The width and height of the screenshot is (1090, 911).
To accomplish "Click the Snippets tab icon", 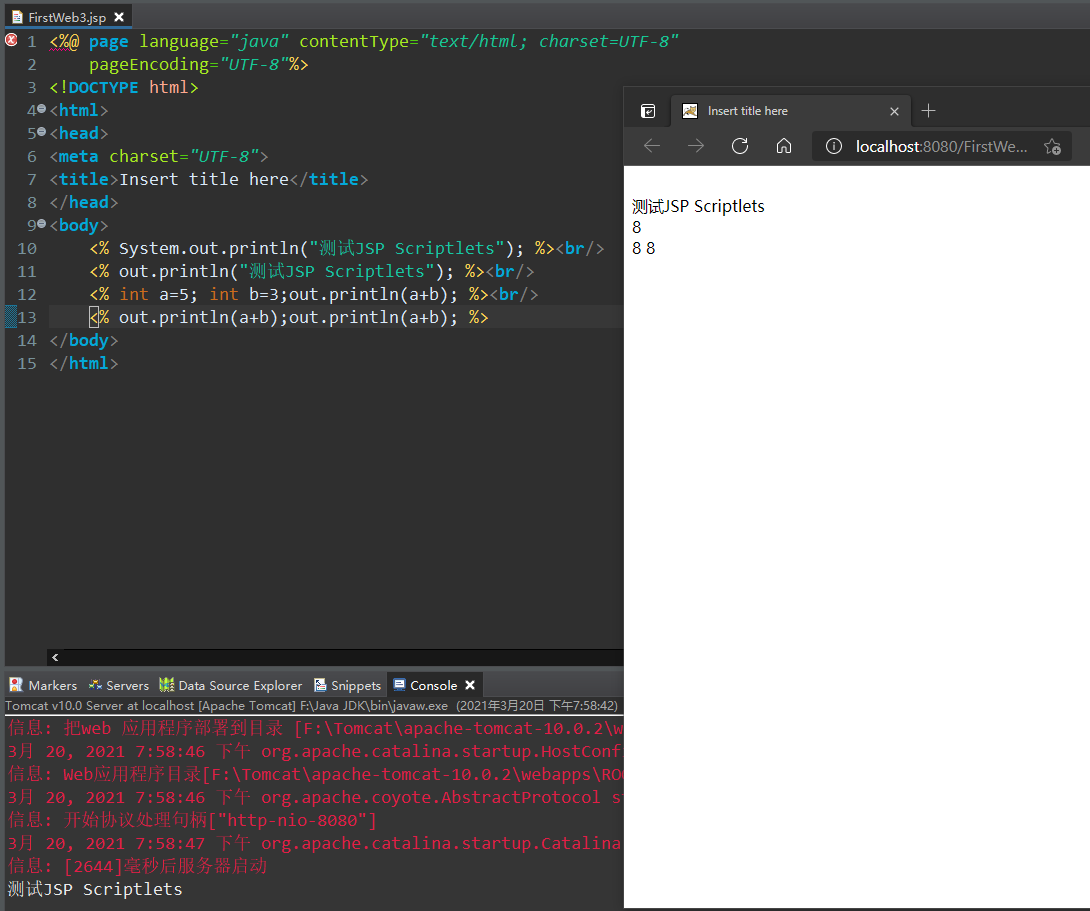I will point(320,685).
